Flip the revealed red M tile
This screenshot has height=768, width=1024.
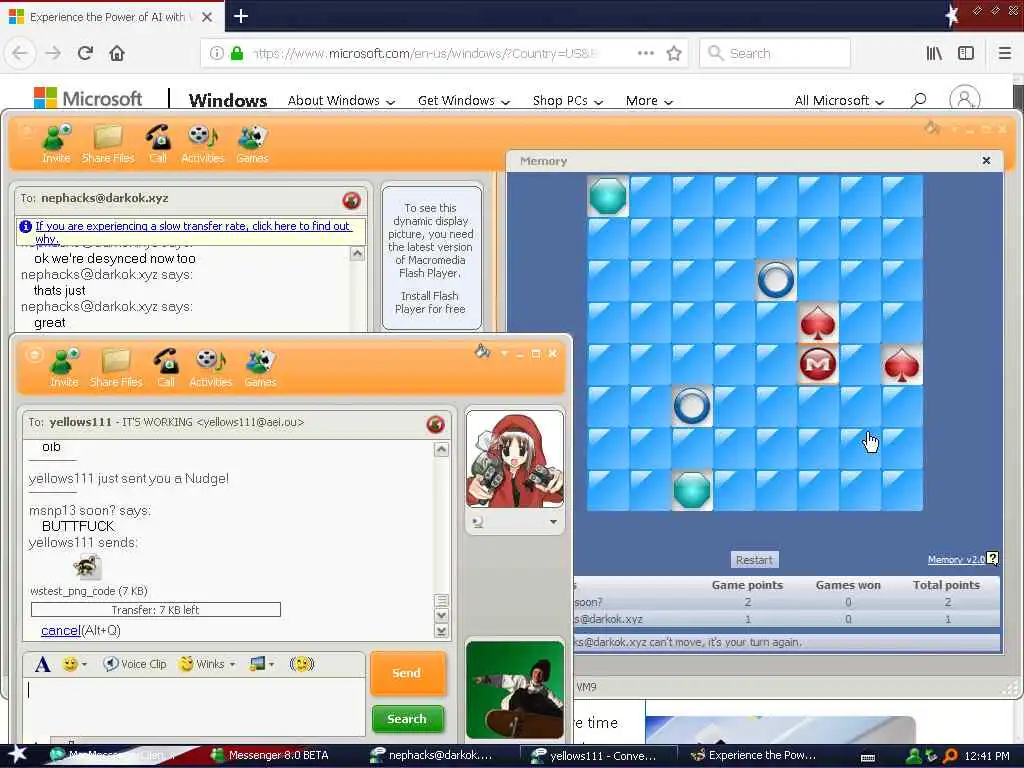pyautogui.click(x=818, y=364)
